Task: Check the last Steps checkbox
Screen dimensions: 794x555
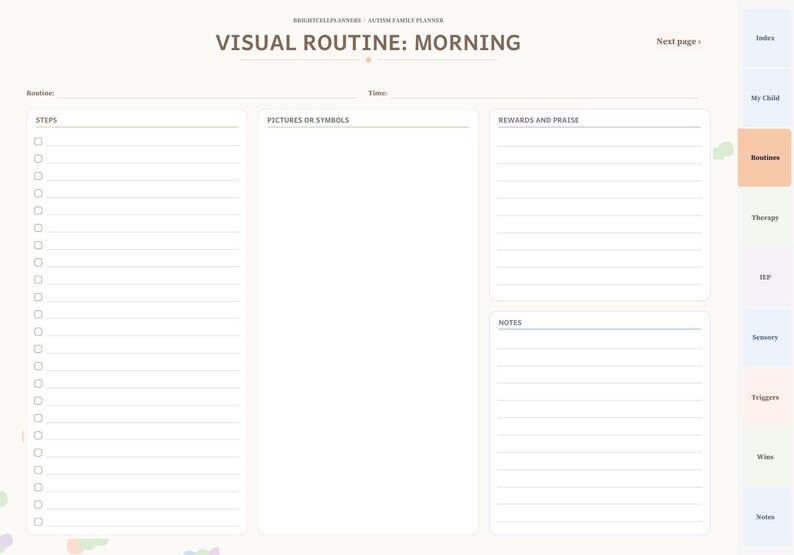Action: (38, 522)
